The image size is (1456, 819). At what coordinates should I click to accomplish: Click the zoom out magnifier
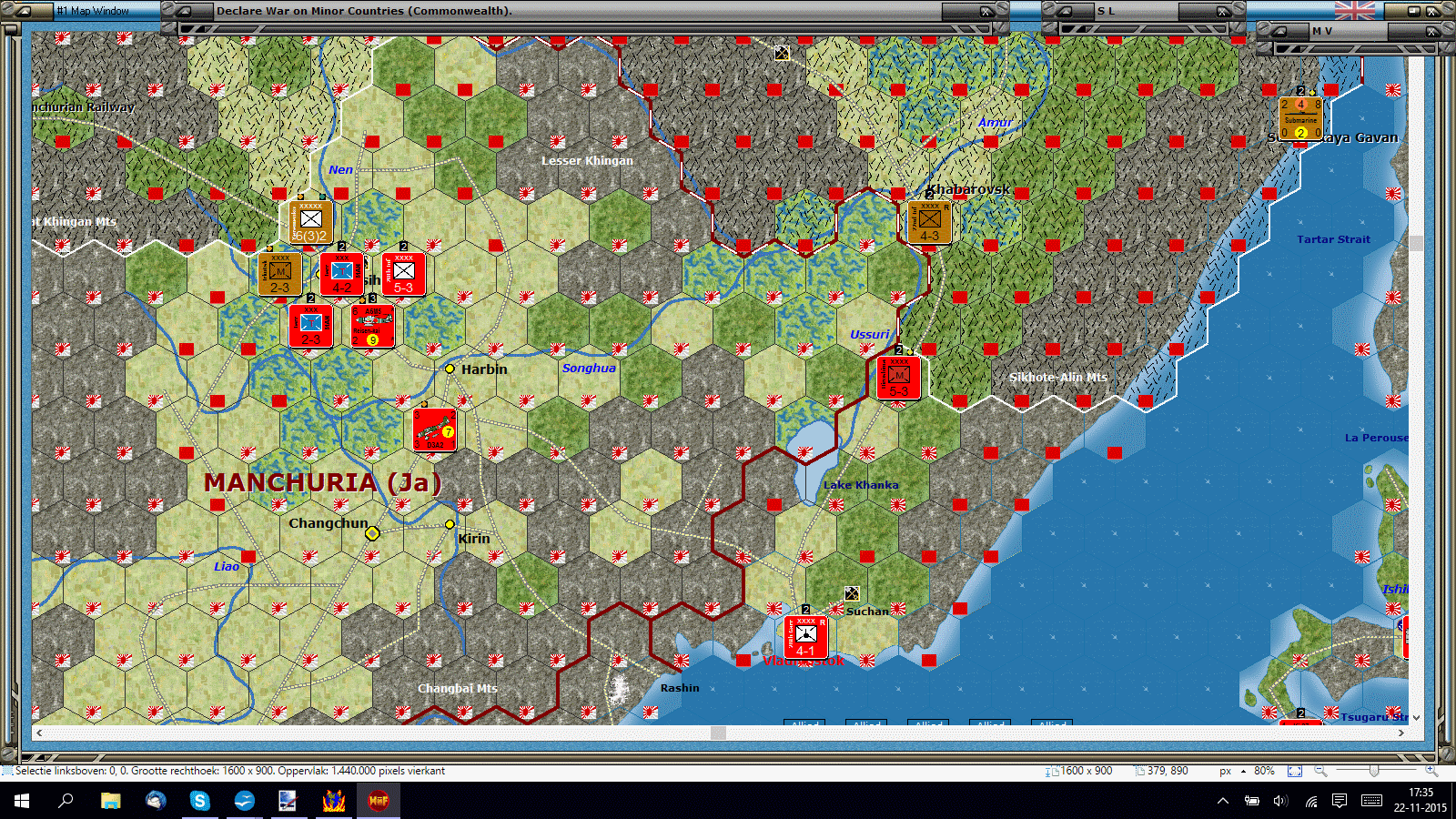[1320, 771]
